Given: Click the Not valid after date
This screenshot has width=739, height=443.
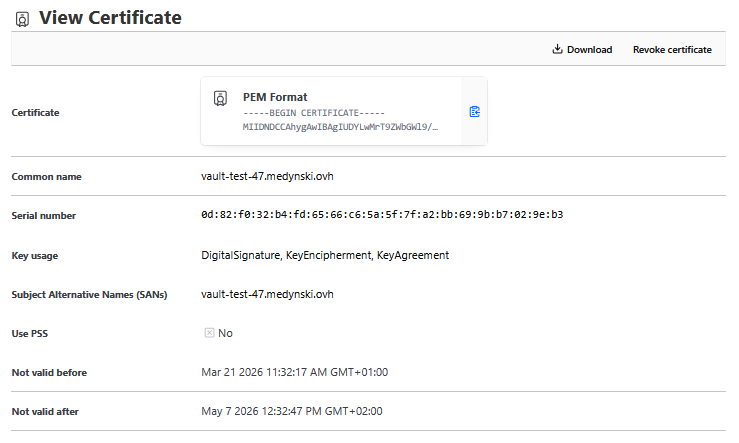Looking at the screenshot, I should click(x=291, y=411).
